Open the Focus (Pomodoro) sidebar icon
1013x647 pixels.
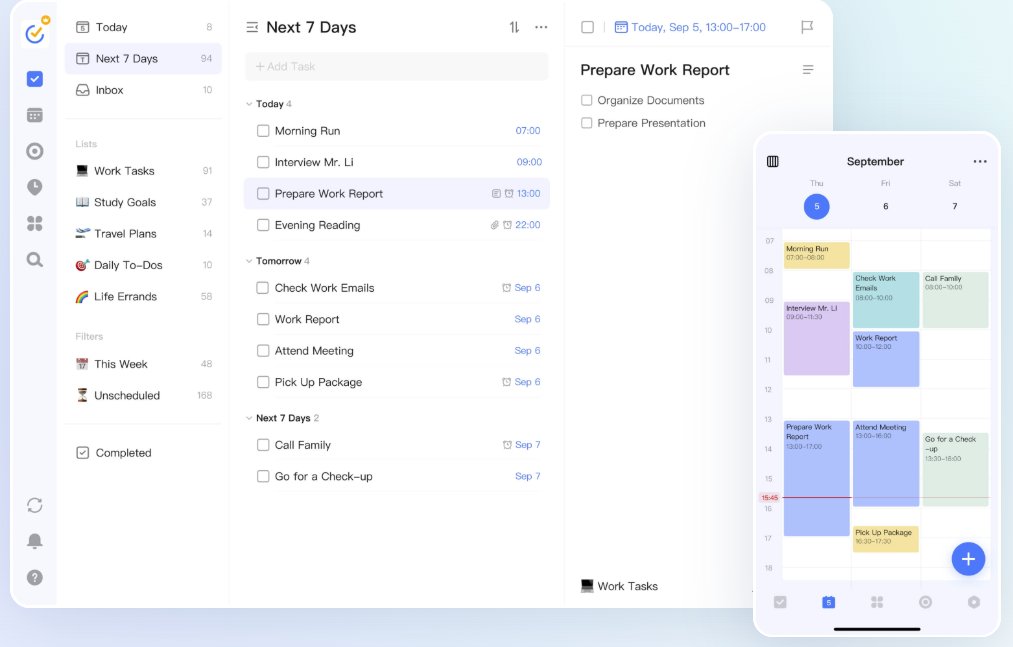click(x=35, y=151)
